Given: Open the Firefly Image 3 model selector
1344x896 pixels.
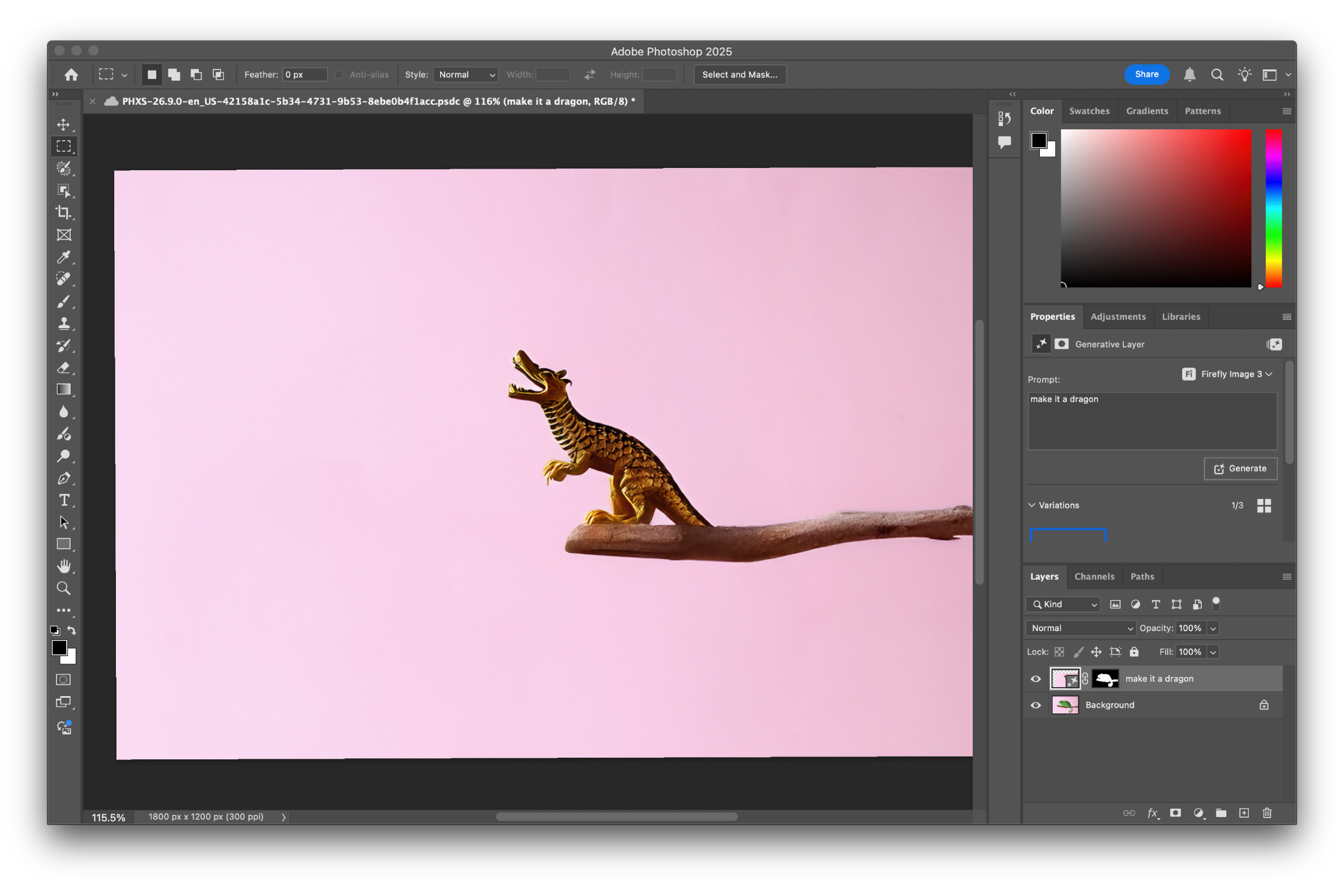Looking at the screenshot, I should pos(1228,374).
